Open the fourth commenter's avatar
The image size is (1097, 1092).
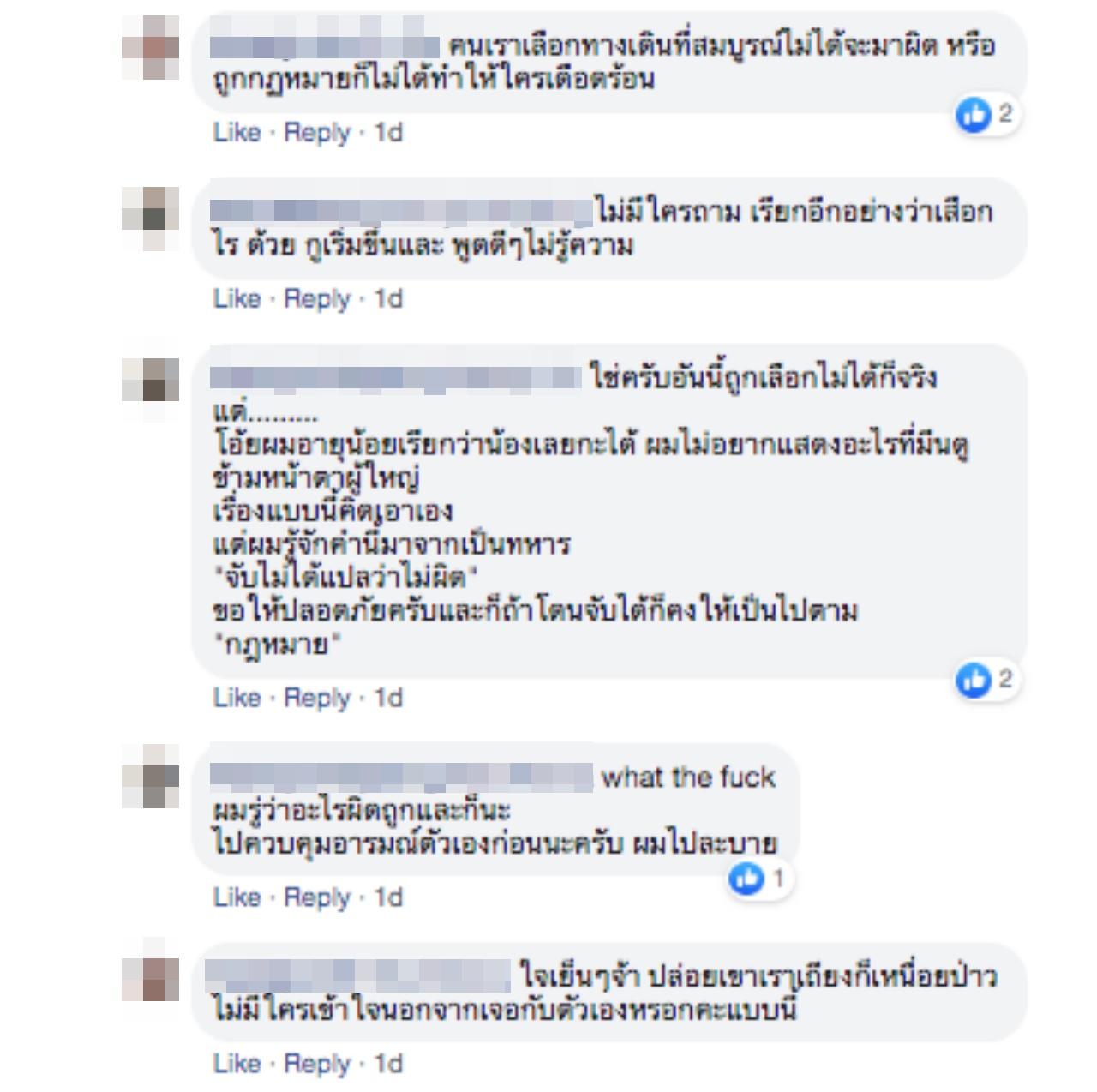pyautogui.click(x=150, y=776)
